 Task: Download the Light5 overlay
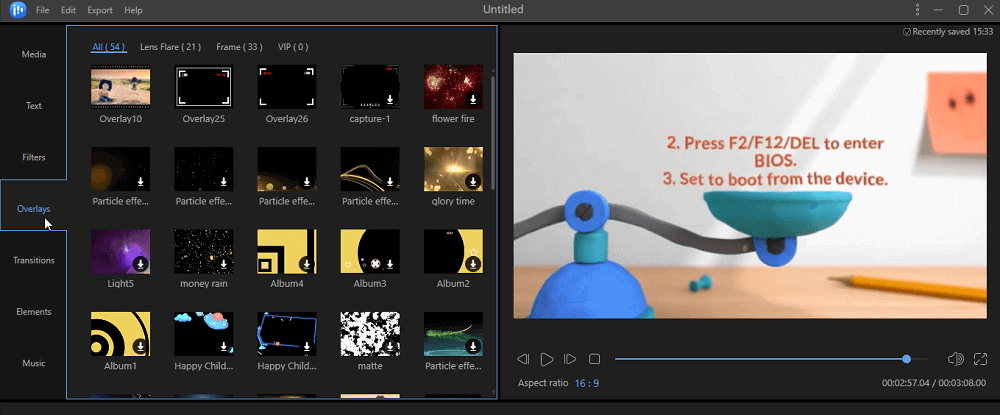coord(141,264)
